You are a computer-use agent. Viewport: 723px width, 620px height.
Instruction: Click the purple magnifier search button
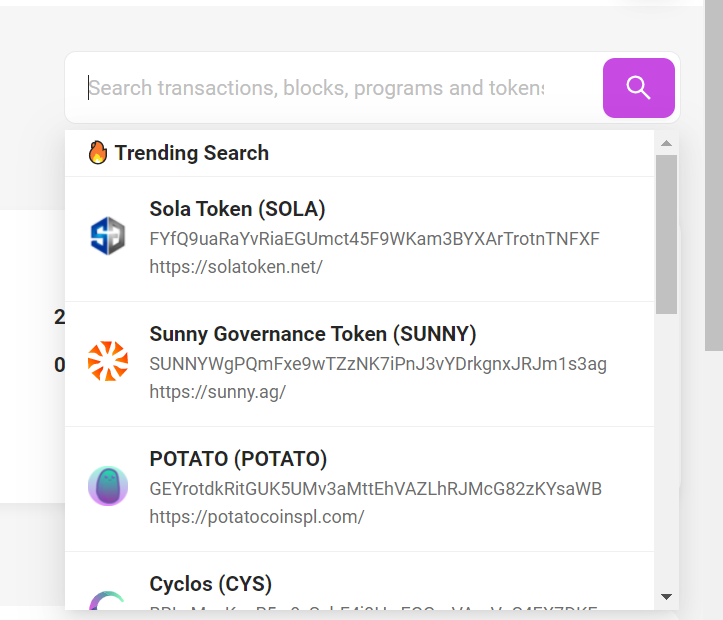click(638, 88)
